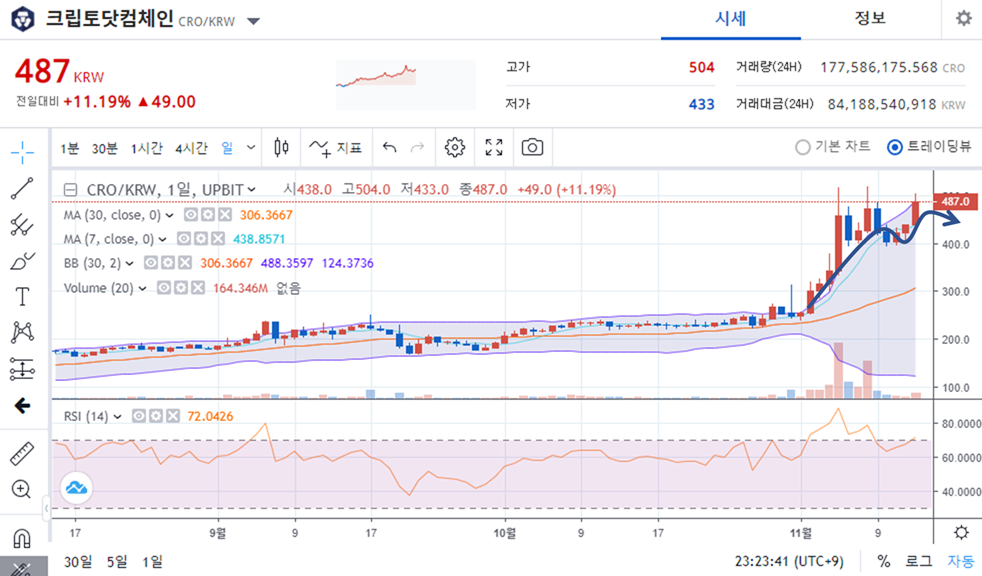
Task: Open the candlestick chart style picker
Action: point(282,148)
